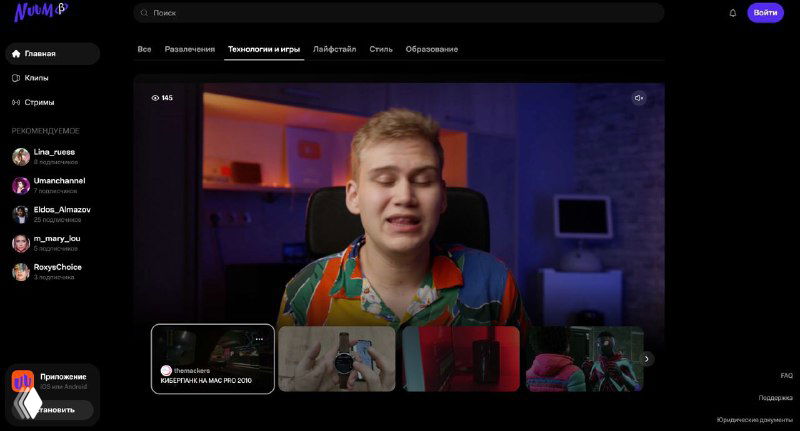Click the РЕКОМЕНДУЕМОЕ heading
This screenshot has width=800, height=431.
(45, 131)
